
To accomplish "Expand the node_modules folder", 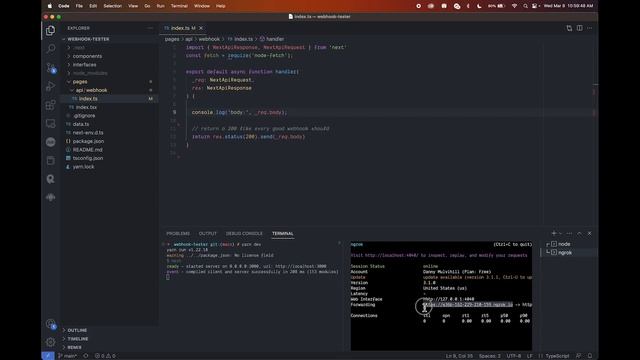I will [x=90, y=73].
